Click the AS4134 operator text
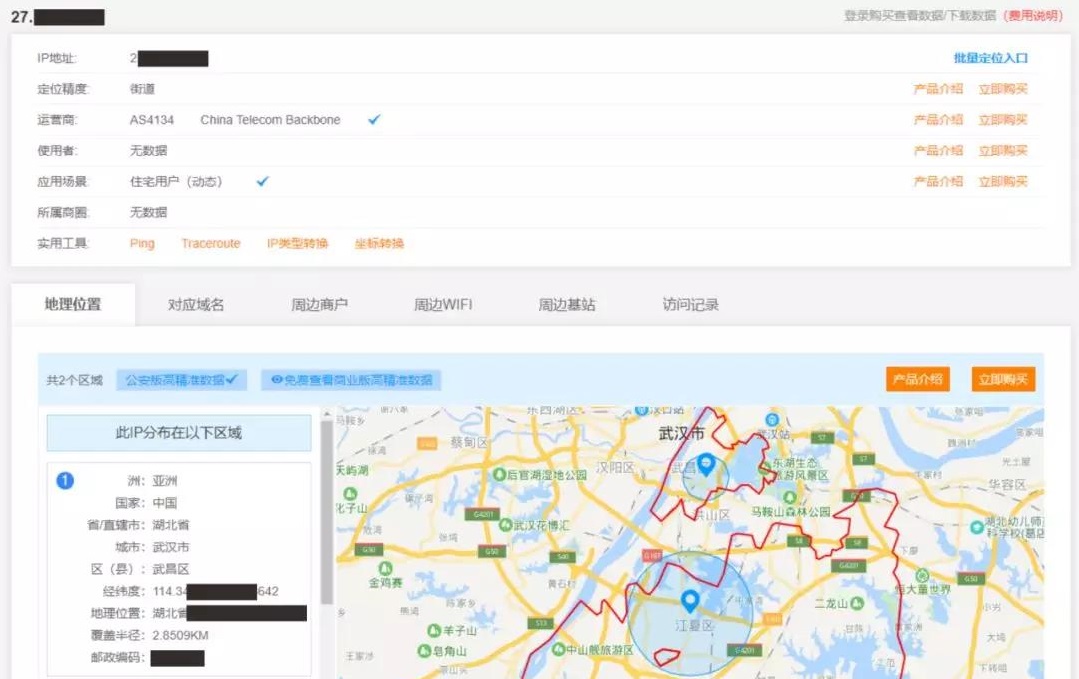 click(x=151, y=120)
